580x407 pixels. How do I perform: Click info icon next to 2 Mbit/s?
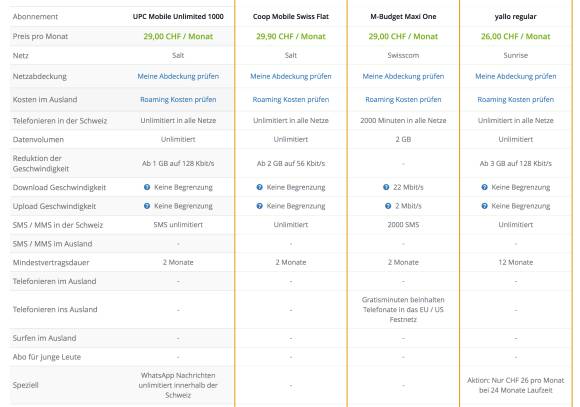pos(388,206)
